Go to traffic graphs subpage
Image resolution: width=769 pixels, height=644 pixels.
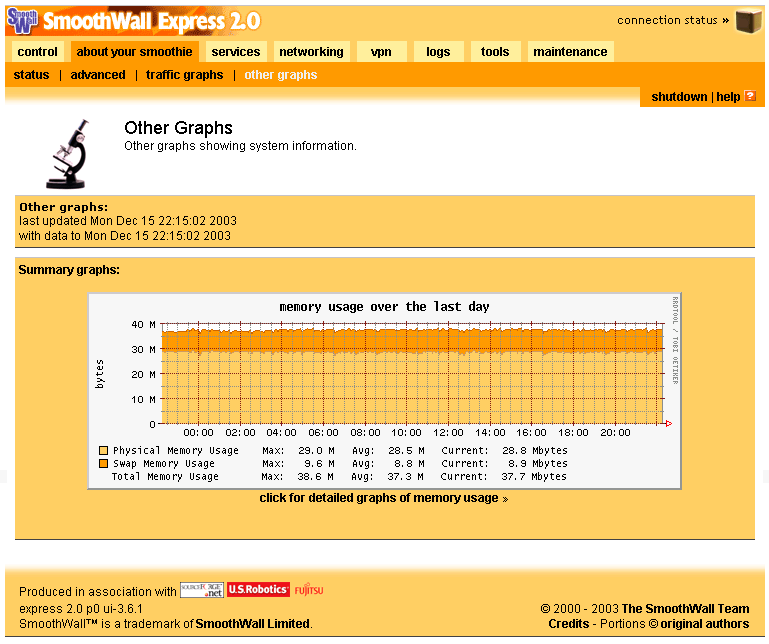(184, 75)
